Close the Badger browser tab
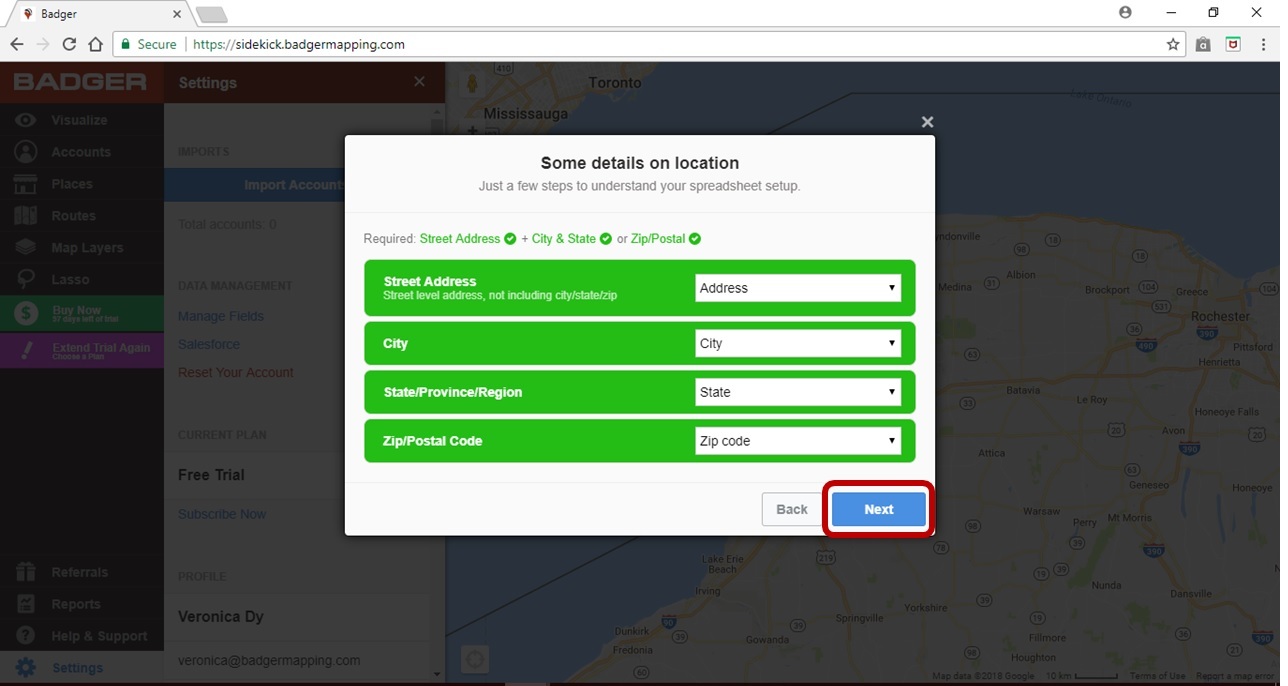The width and height of the screenshot is (1288, 686). 177,14
